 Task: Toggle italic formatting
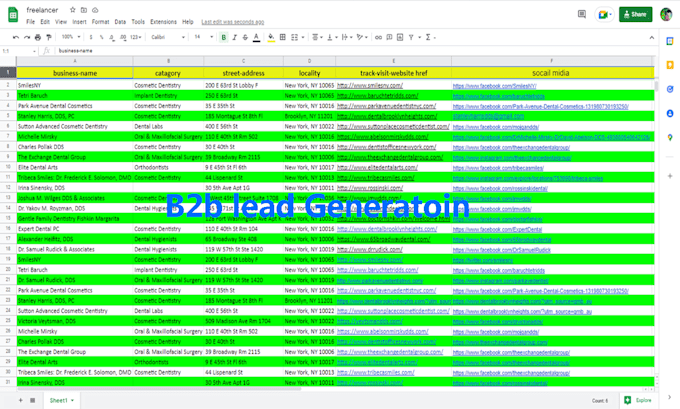[x=235, y=37]
